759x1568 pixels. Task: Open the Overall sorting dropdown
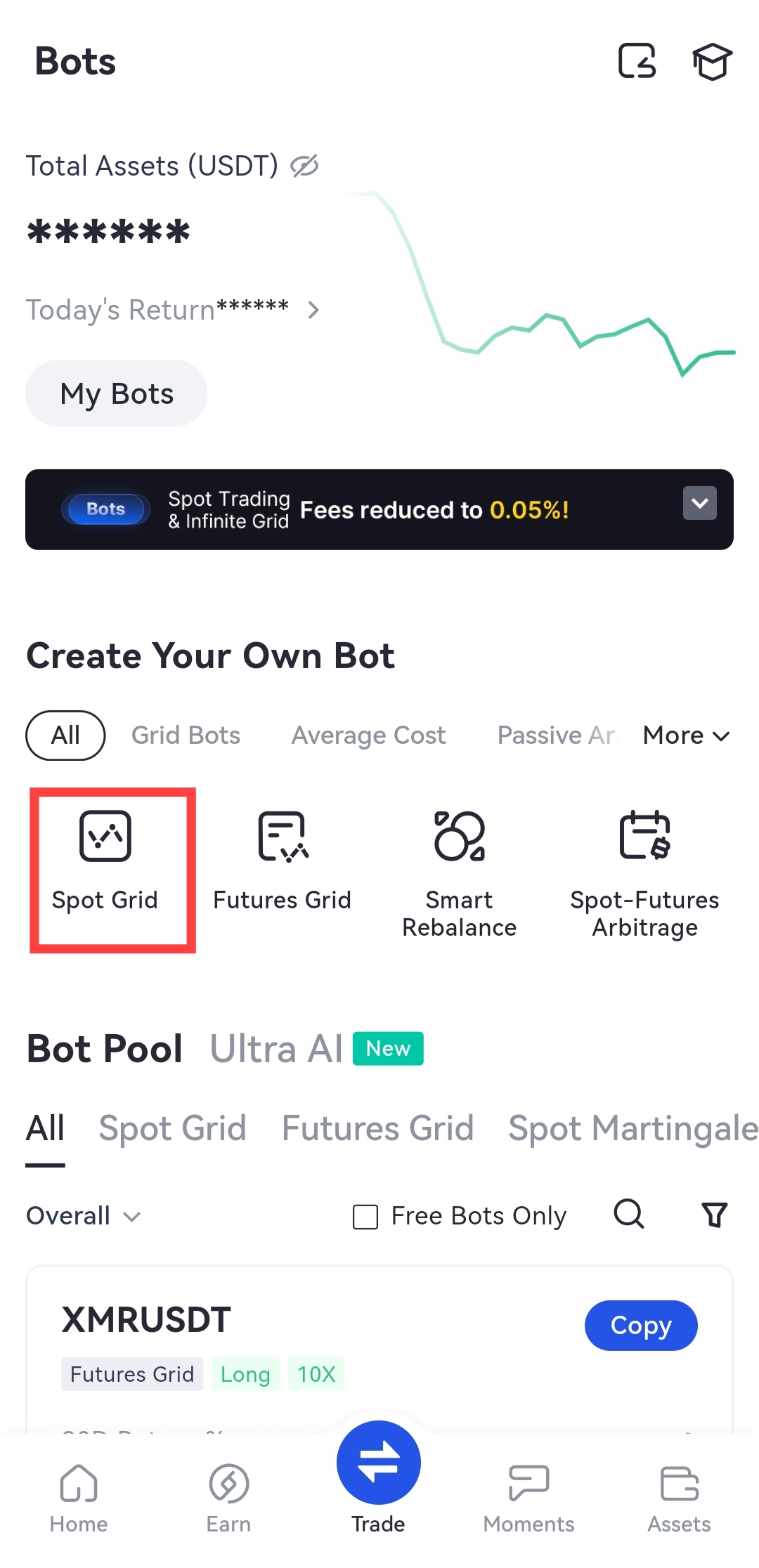(84, 1216)
